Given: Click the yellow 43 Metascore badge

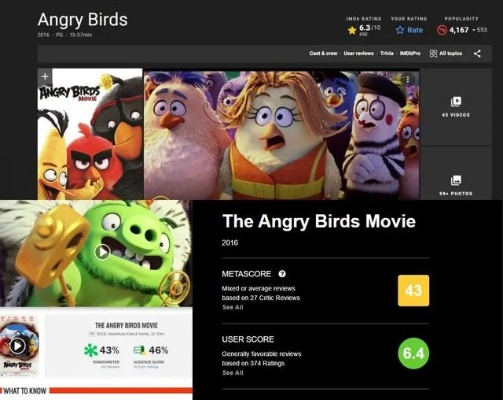Looking at the screenshot, I should pos(413,291).
